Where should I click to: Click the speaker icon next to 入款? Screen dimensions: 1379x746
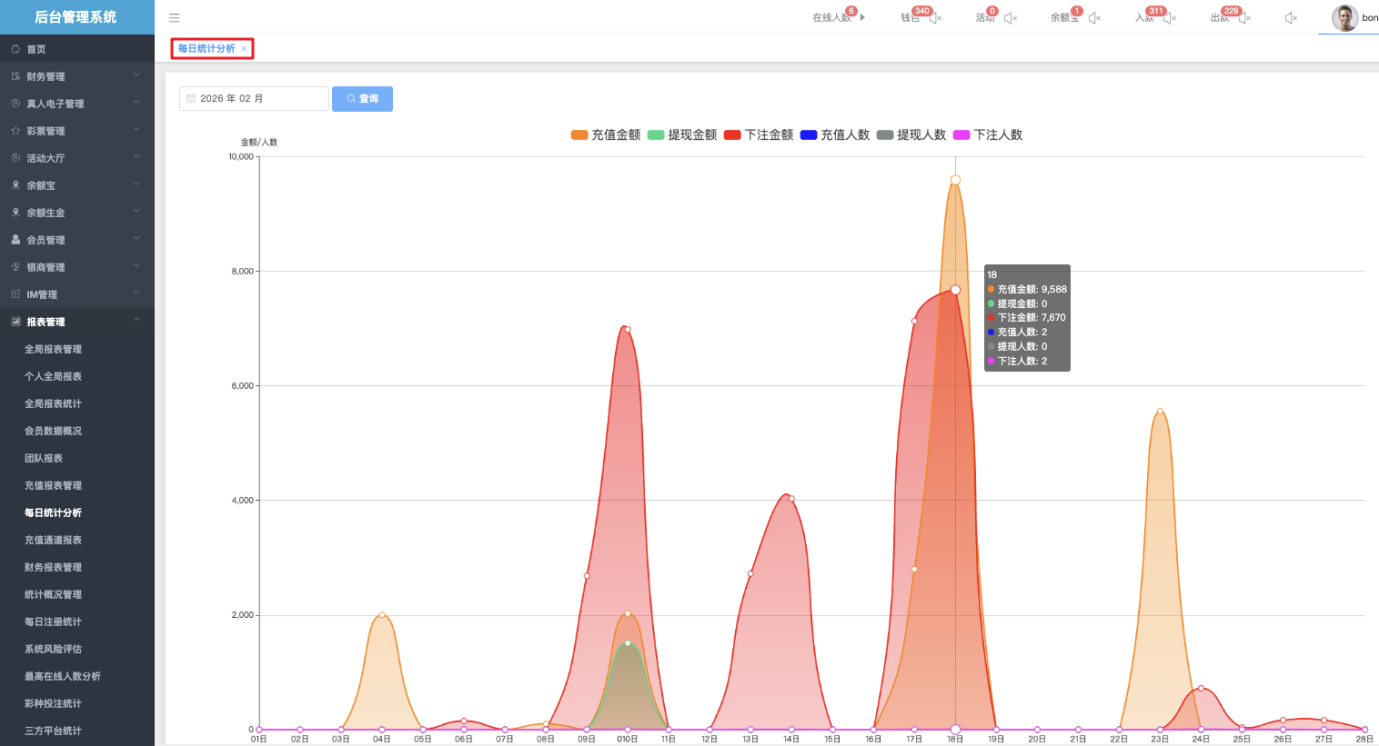pyautogui.click(x=1169, y=18)
